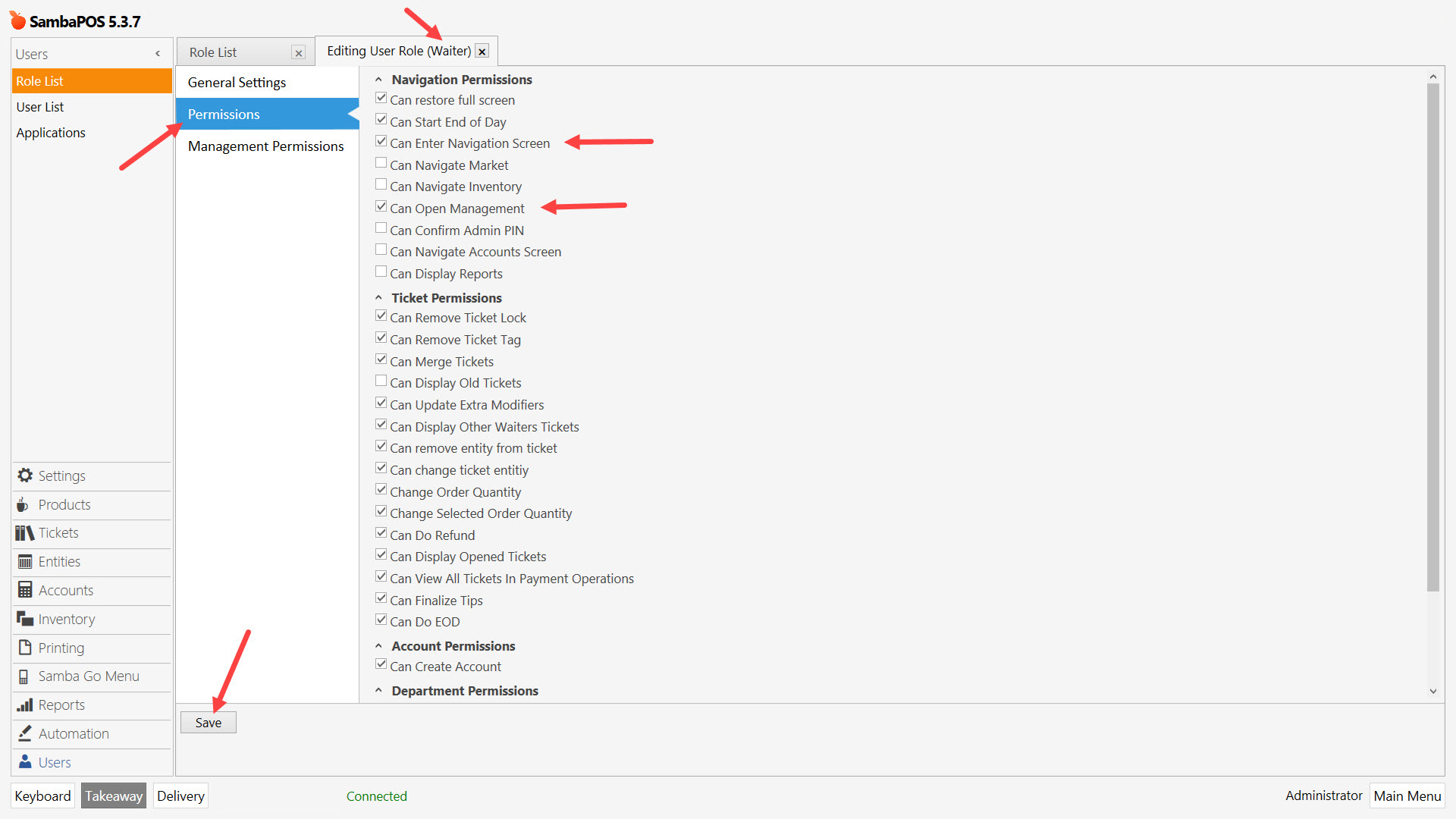Open the Samba Go Menu section

point(89,676)
